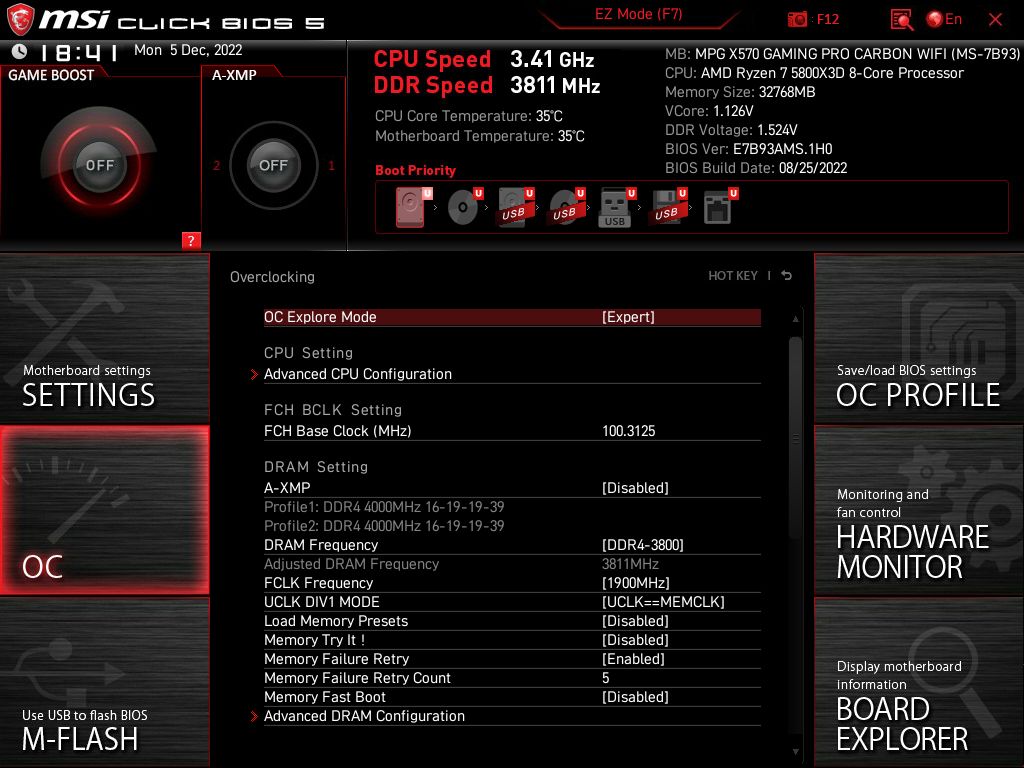Click Profile2: DDR4 4000MHz 16-19-19-39 row
Screen dimensions: 1024x768
point(384,526)
